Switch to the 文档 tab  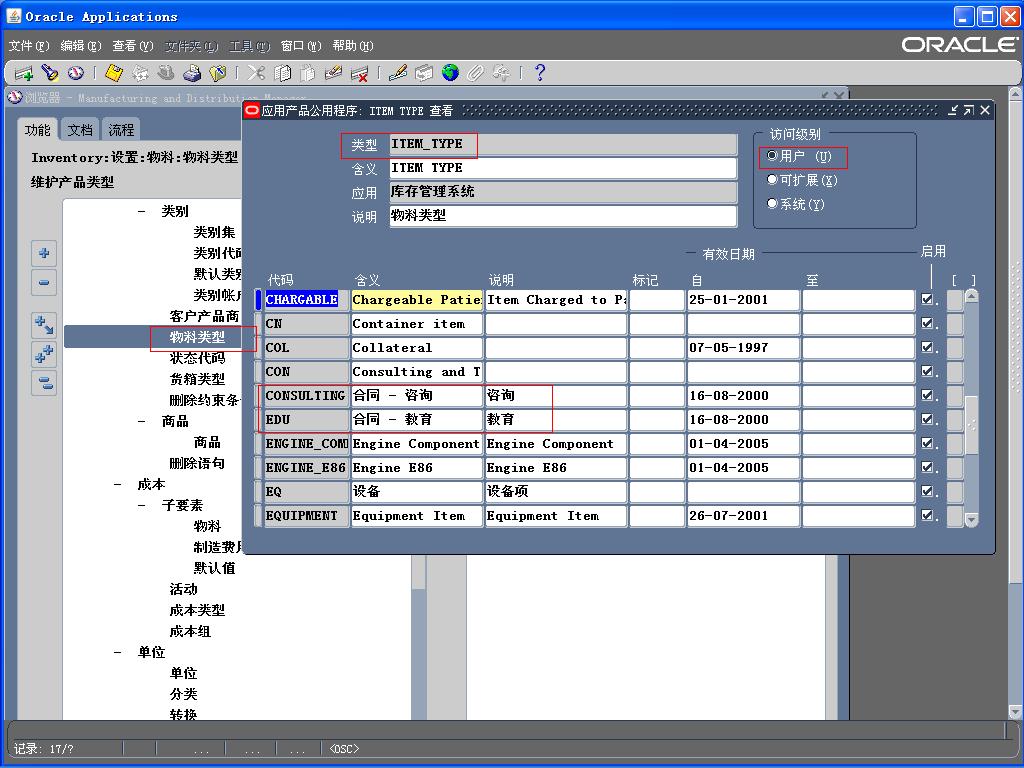tap(80, 130)
